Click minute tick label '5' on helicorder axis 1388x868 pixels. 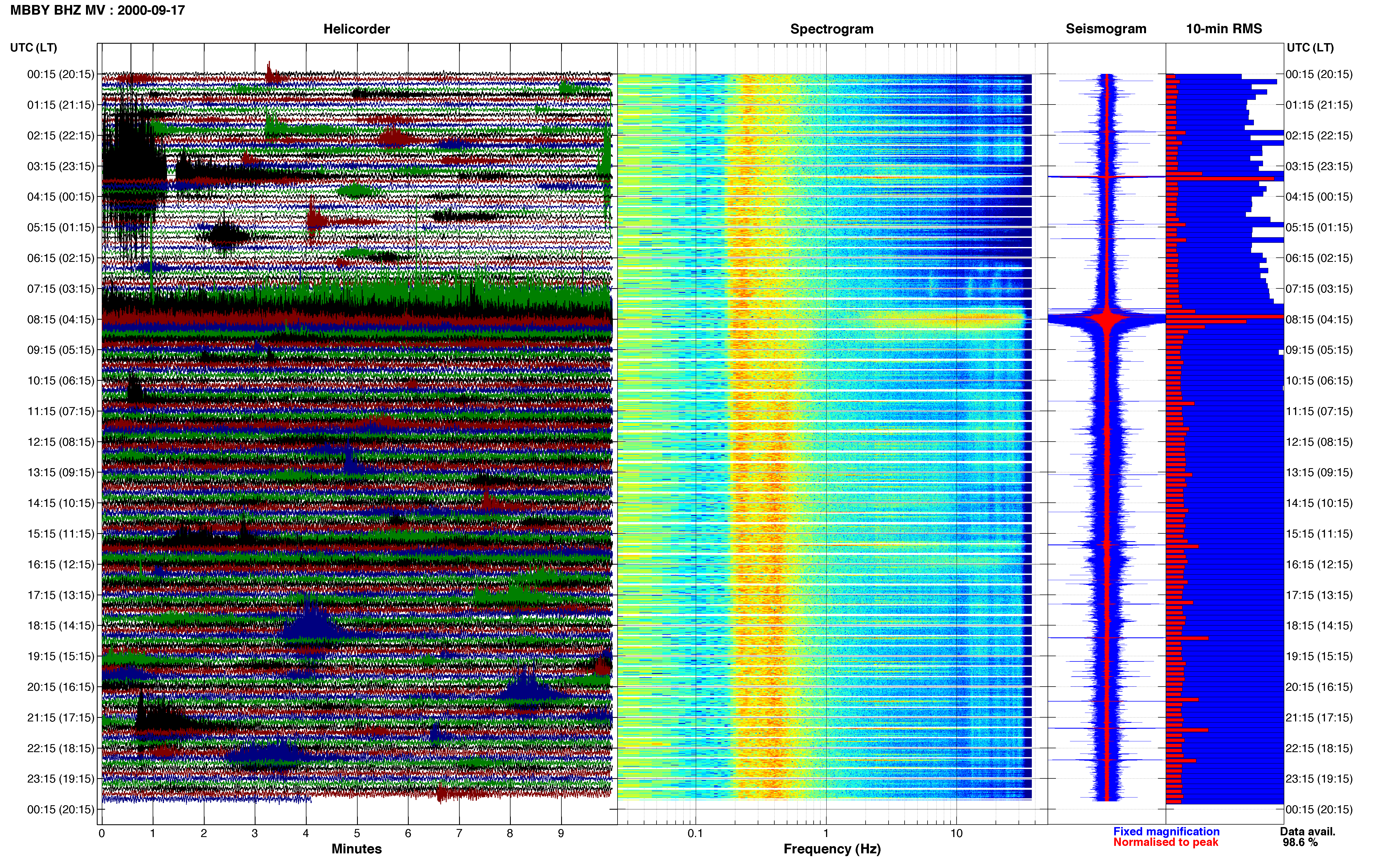point(357,833)
